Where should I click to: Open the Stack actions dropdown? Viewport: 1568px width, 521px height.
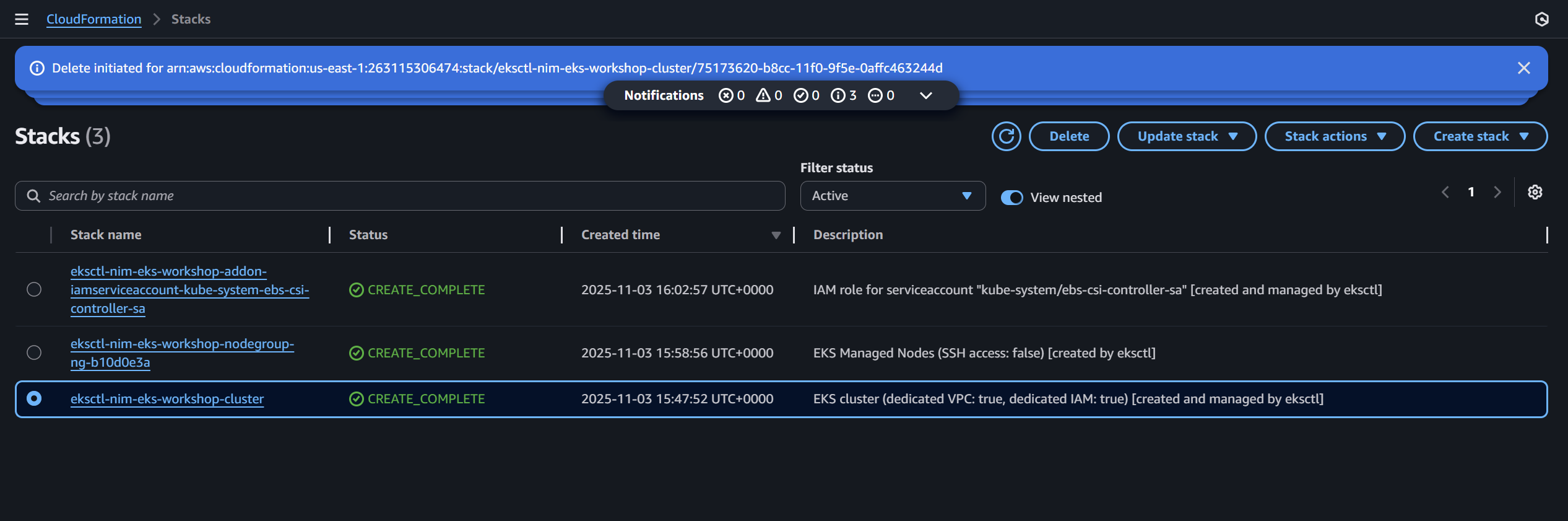pos(1335,136)
